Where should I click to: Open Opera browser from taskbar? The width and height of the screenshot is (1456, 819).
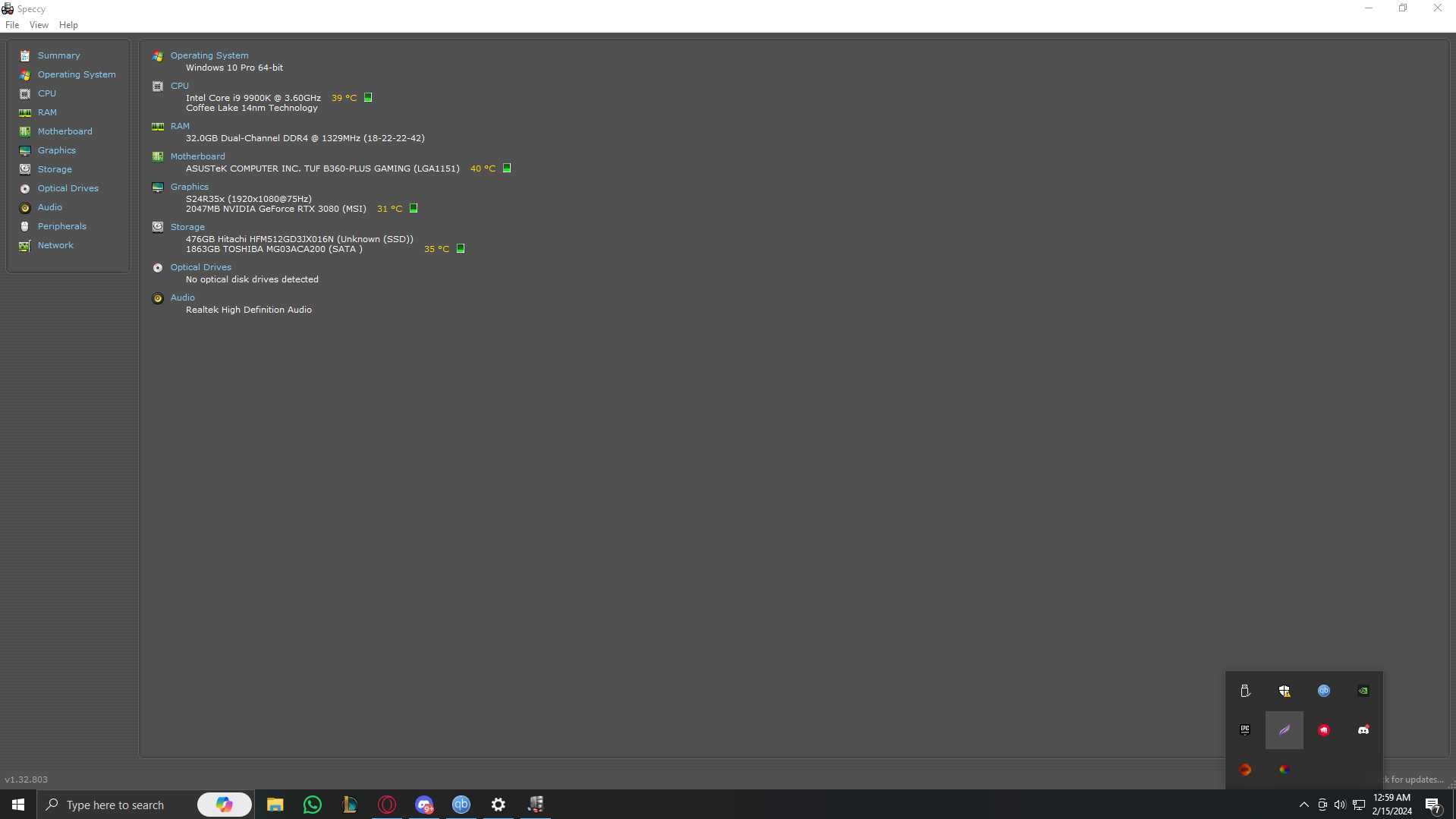click(x=387, y=805)
